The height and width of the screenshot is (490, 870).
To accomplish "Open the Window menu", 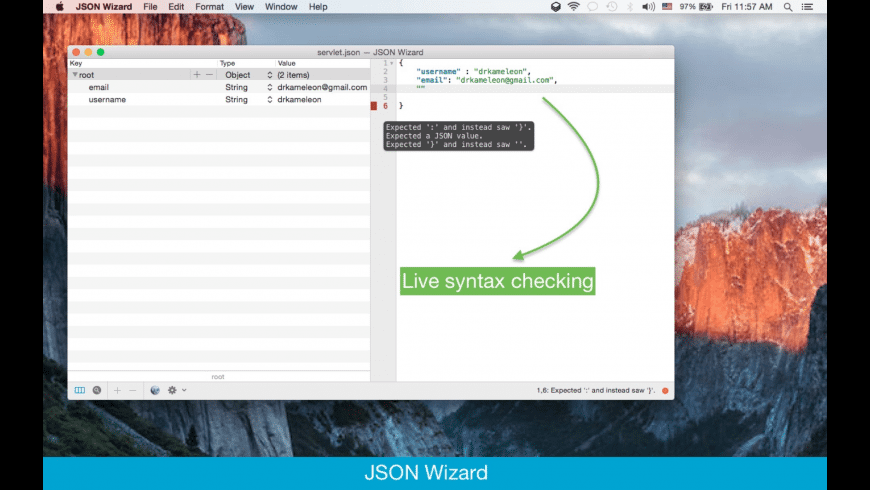I will 281,7.
